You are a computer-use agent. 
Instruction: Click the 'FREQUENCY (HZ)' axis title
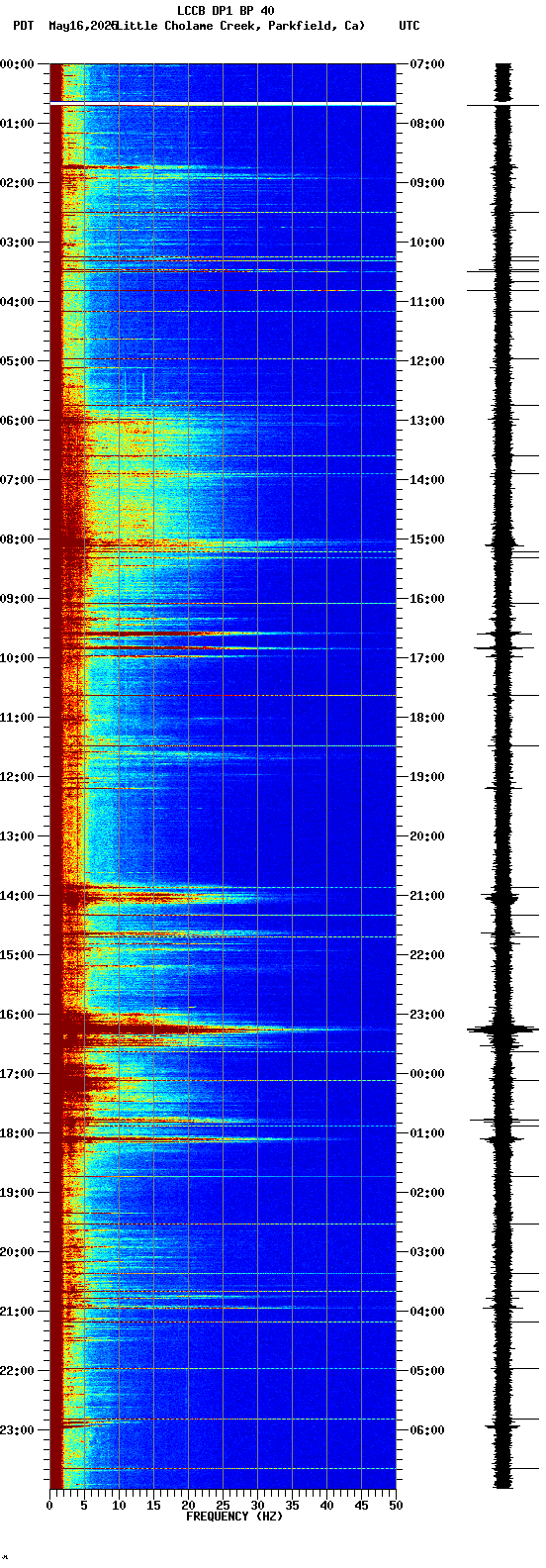(x=234, y=1517)
